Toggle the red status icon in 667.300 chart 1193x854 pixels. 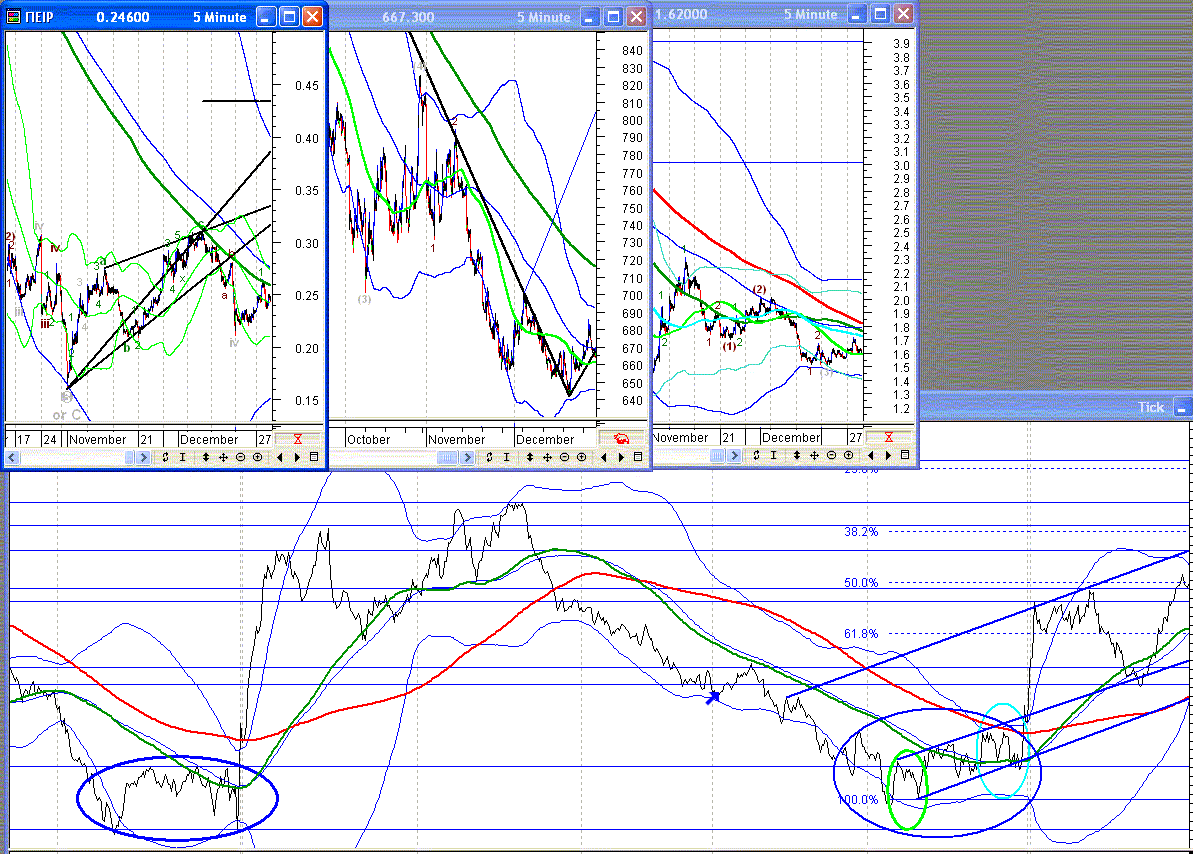point(621,439)
